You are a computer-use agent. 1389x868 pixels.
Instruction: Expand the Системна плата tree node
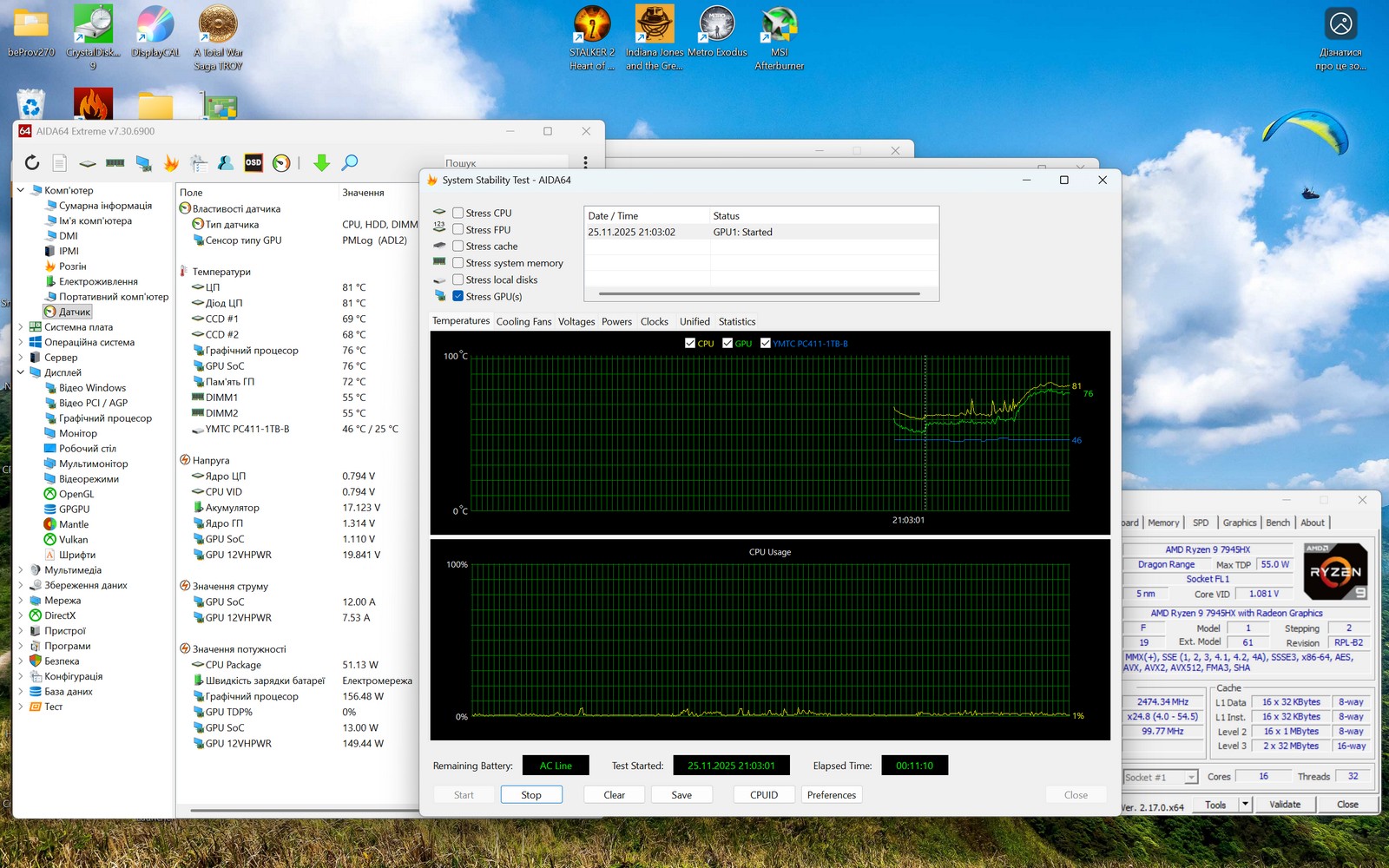coord(21,327)
